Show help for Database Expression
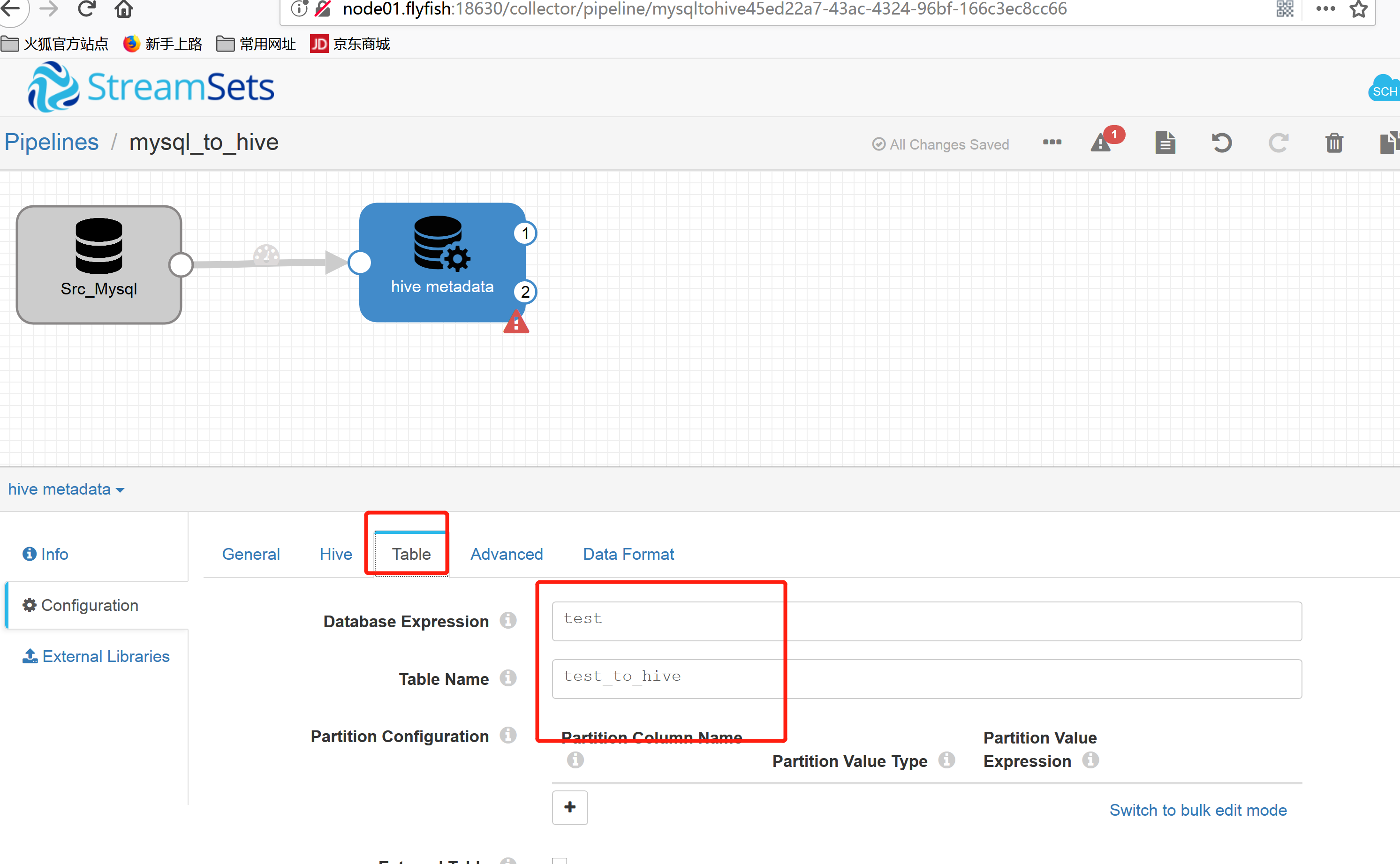1400x864 pixels. point(507,620)
